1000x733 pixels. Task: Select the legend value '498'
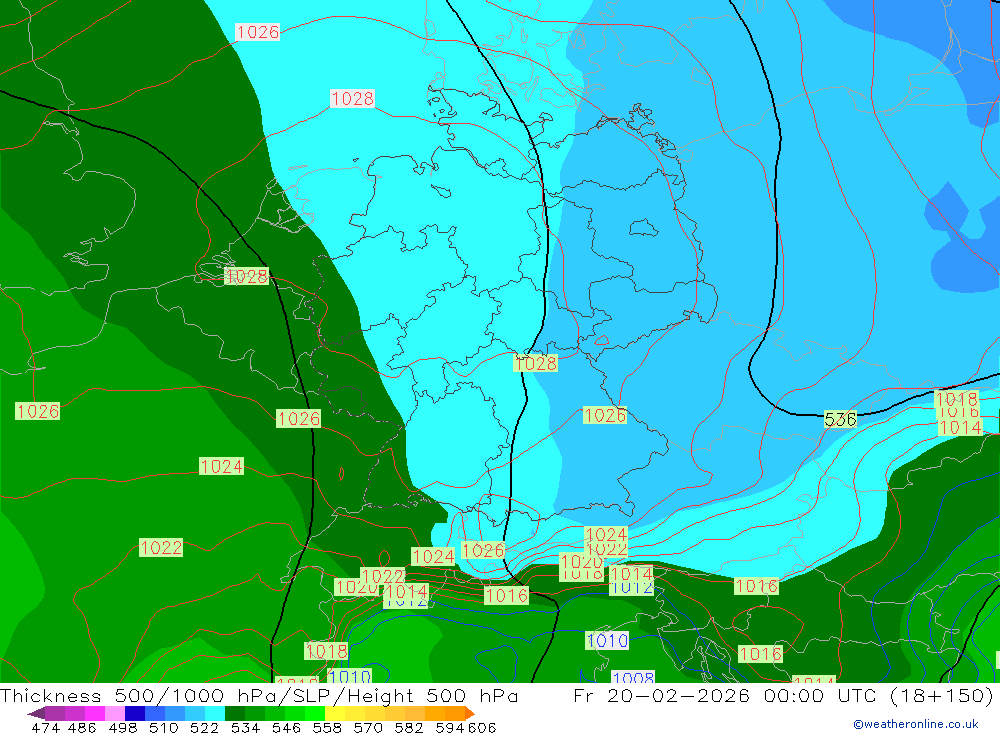122,727
